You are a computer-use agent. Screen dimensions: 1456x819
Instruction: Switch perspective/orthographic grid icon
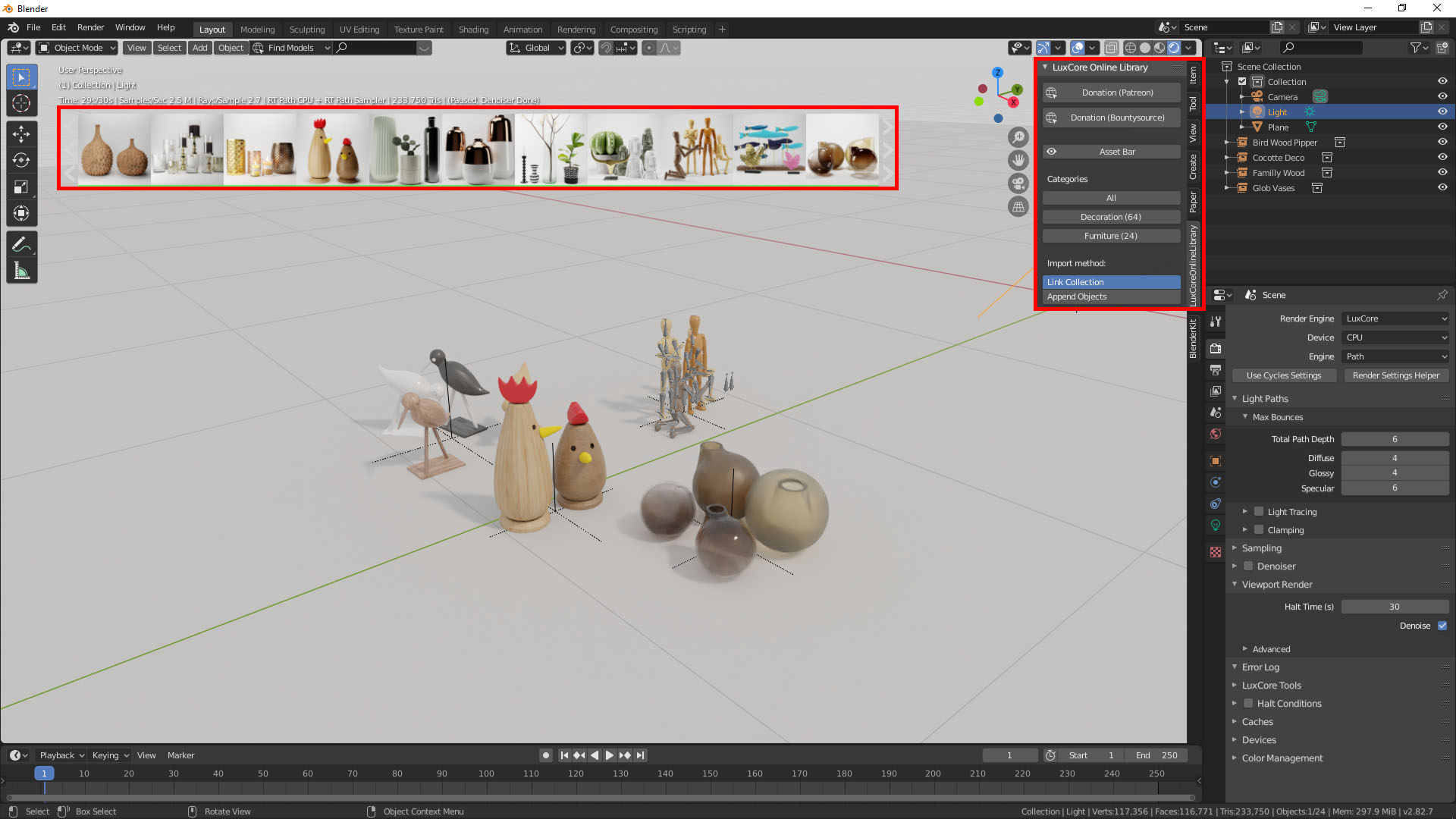pos(1018,206)
